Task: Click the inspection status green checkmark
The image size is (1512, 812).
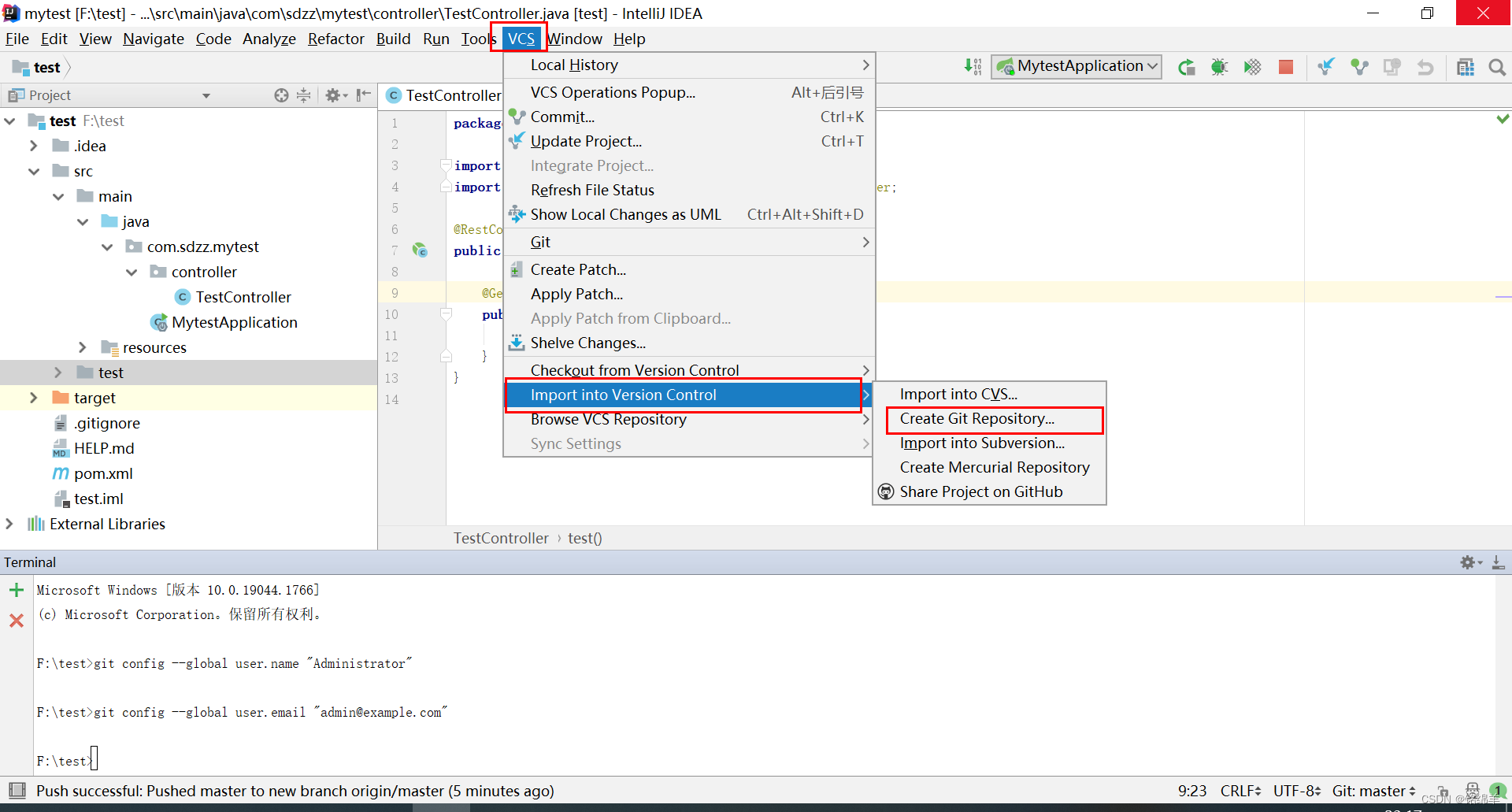Action: (x=1503, y=119)
